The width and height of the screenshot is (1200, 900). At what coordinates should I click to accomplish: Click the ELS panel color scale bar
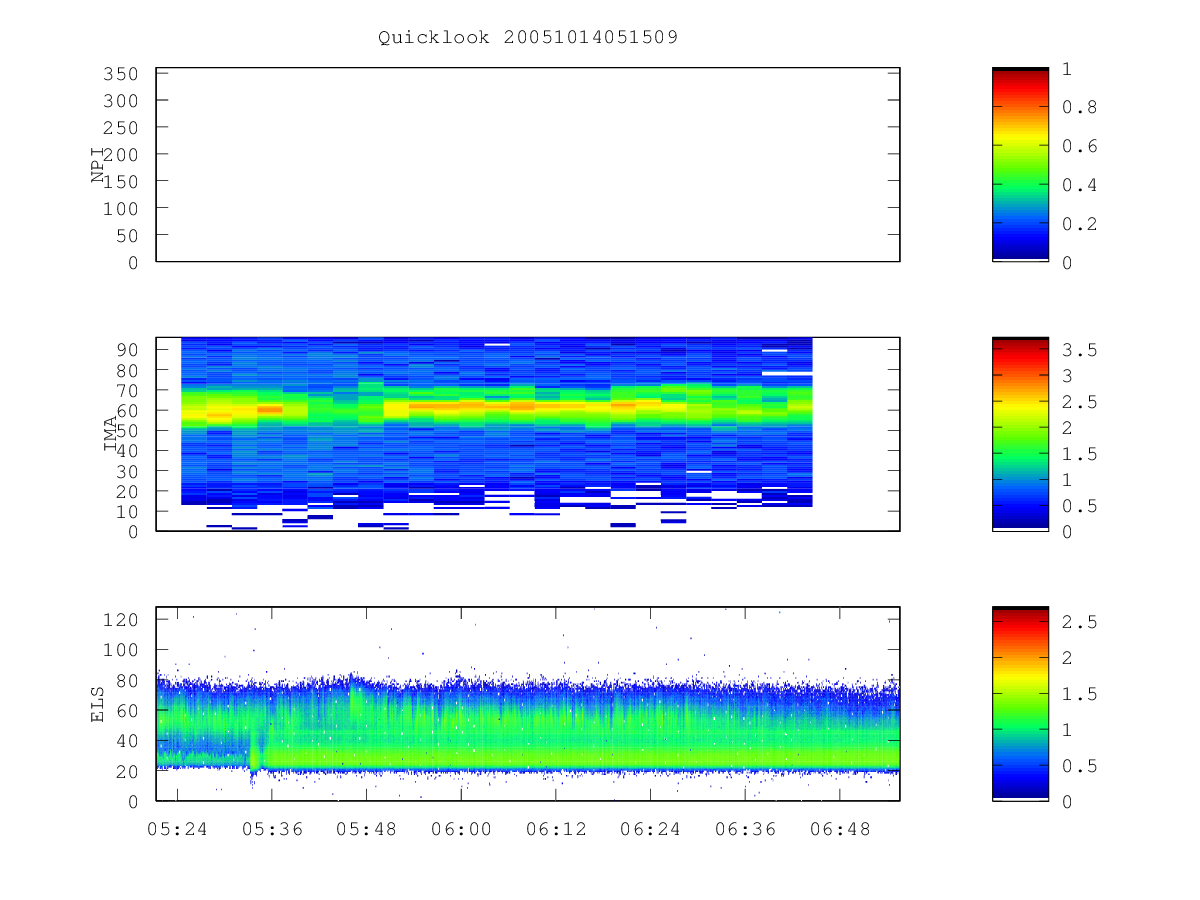click(1020, 704)
